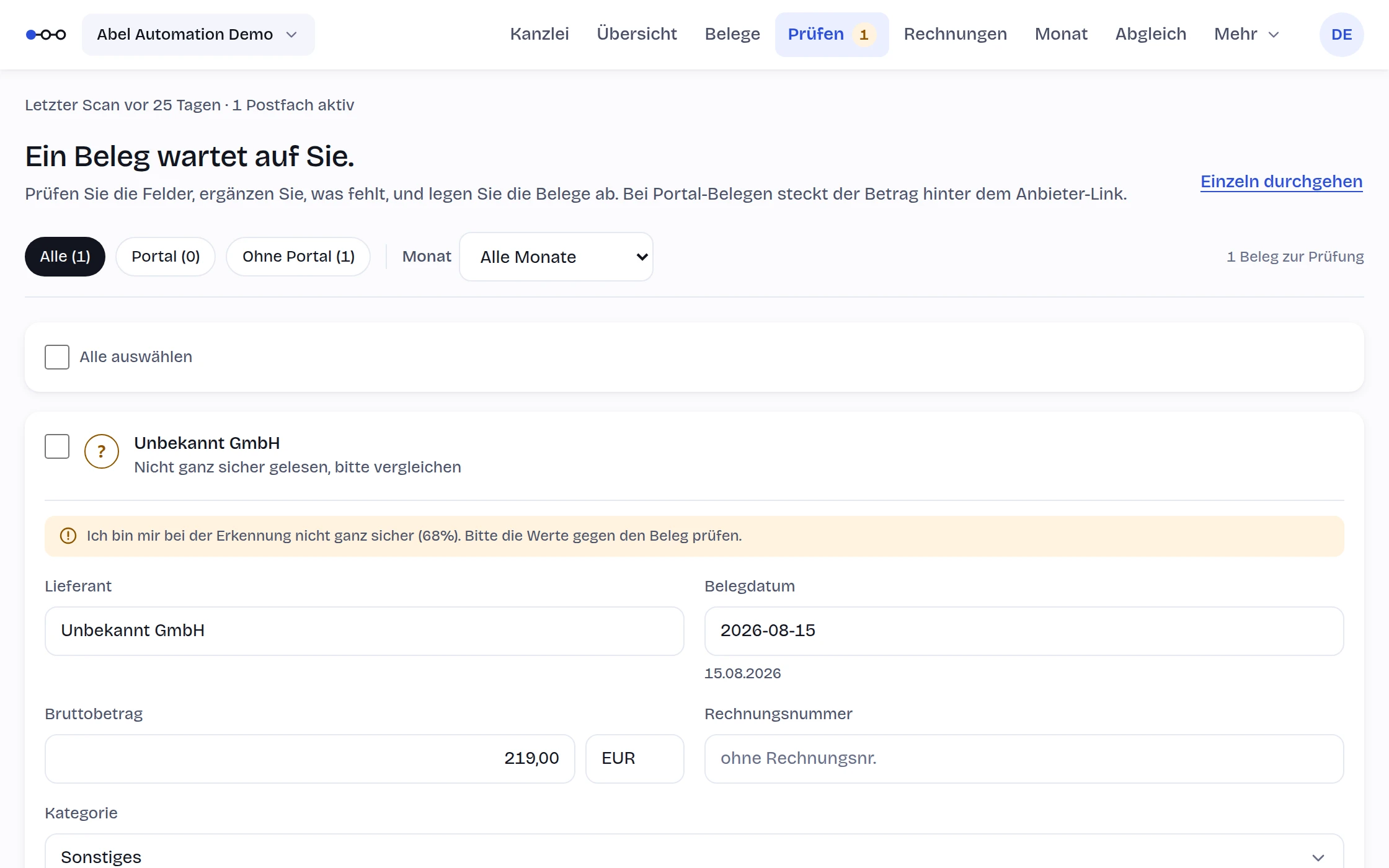
Task: Select the Unbekannt GmbH receipt checkbox
Action: tap(57, 446)
